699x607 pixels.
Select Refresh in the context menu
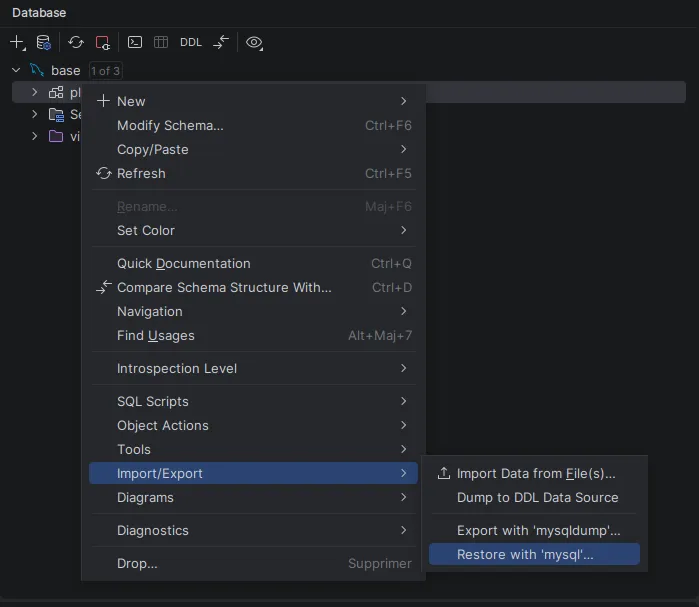pyautogui.click(x=253, y=173)
